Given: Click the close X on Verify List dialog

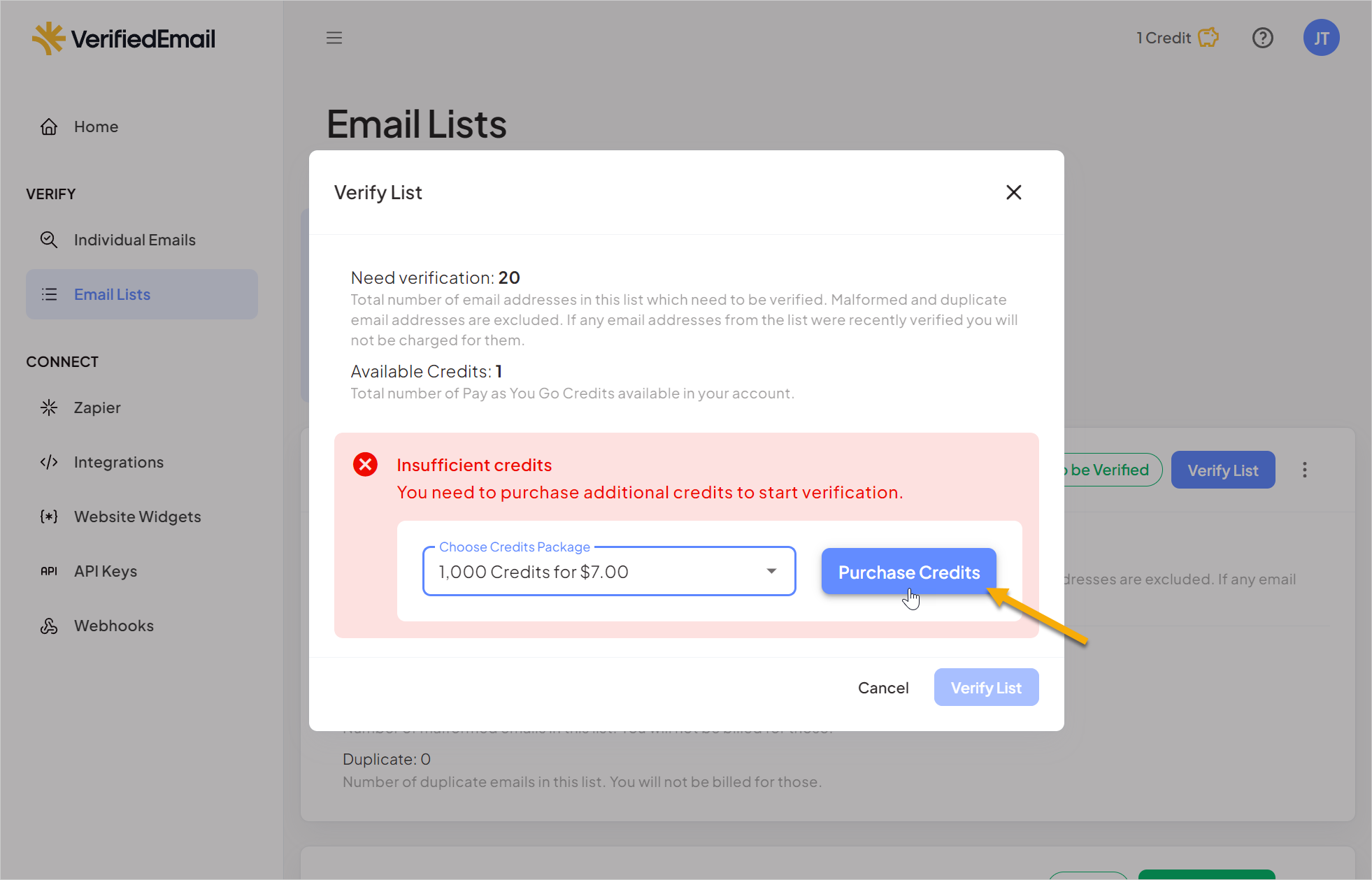Looking at the screenshot, I should click(x=1013, y=191).
